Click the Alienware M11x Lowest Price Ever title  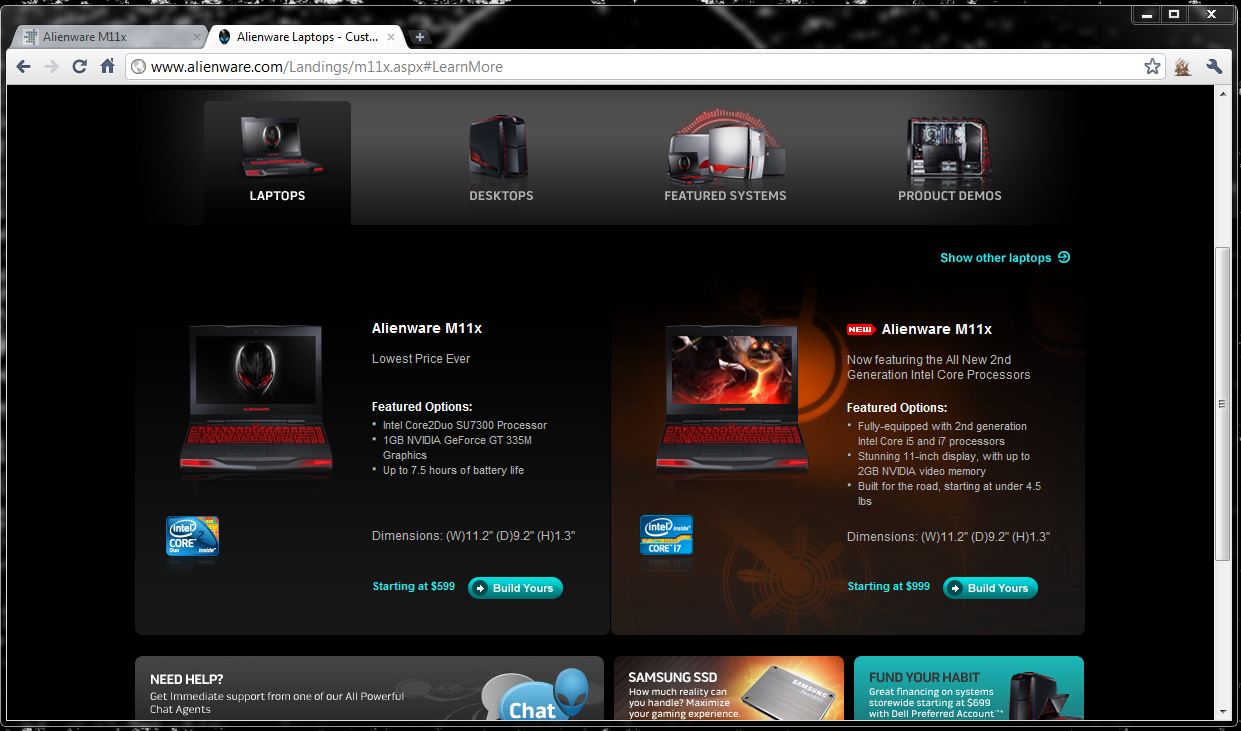(x=427, y=328)
